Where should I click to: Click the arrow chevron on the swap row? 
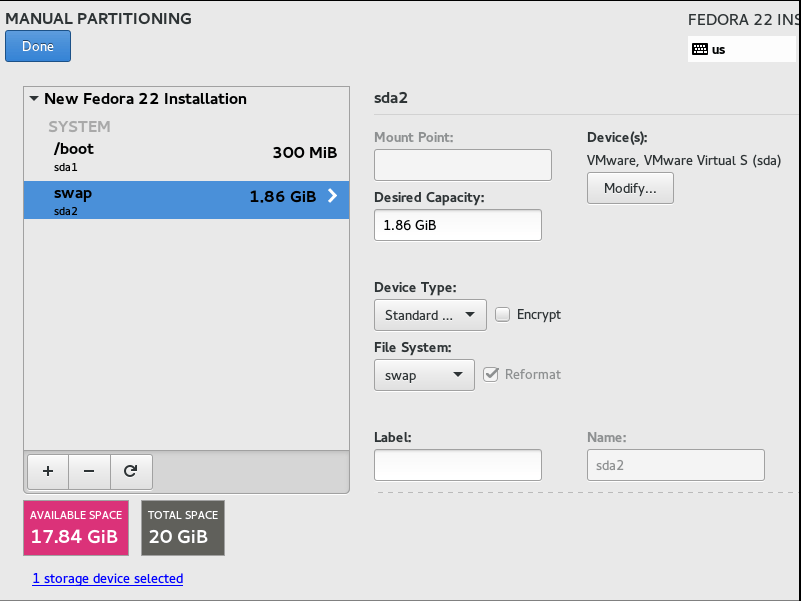[x=332, y=196]
